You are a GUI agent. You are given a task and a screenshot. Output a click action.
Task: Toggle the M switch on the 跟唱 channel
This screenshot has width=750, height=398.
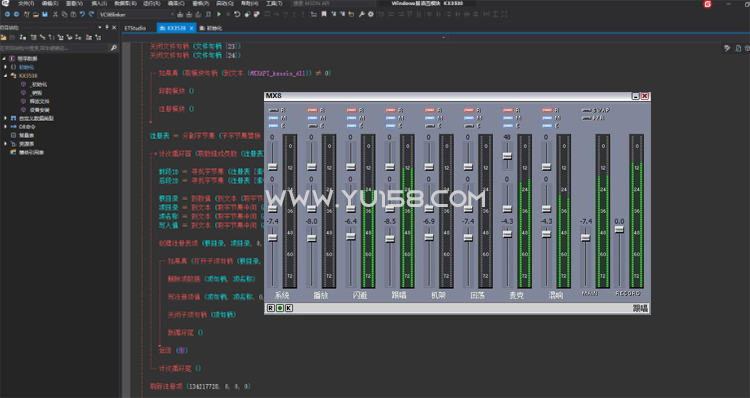391,118
